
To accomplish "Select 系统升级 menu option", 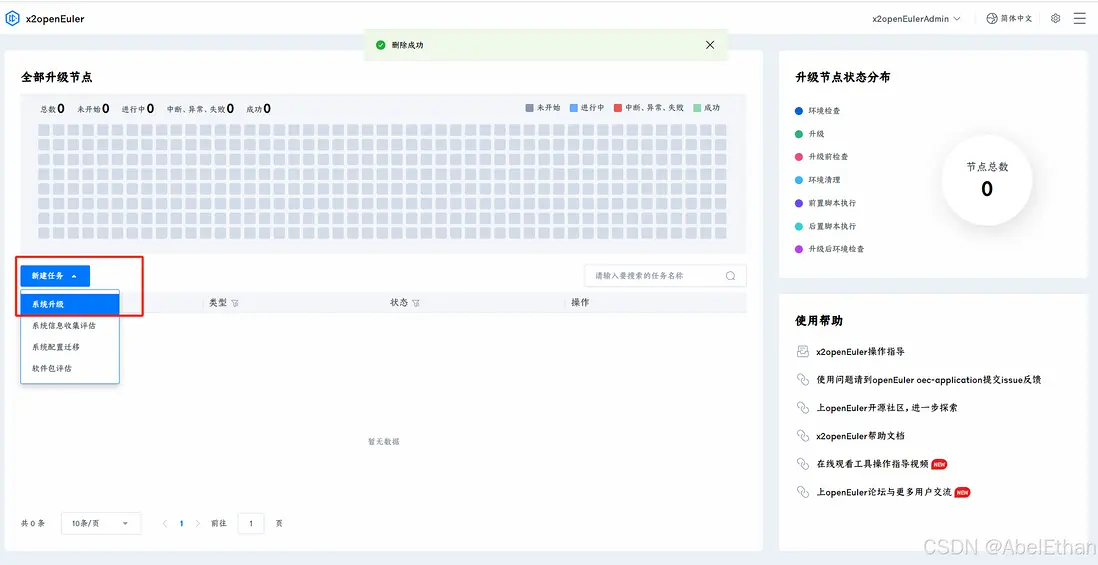I will click(x=70, y=305).
